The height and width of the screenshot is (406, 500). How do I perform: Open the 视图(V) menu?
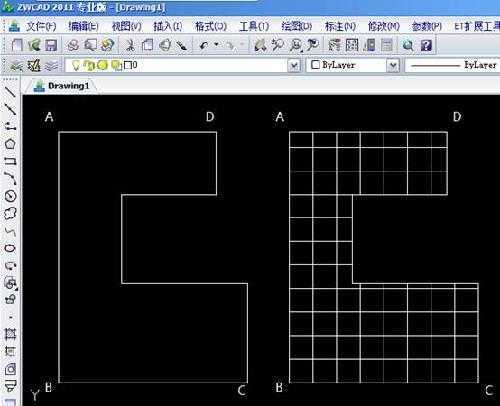[x=126, y=26]
